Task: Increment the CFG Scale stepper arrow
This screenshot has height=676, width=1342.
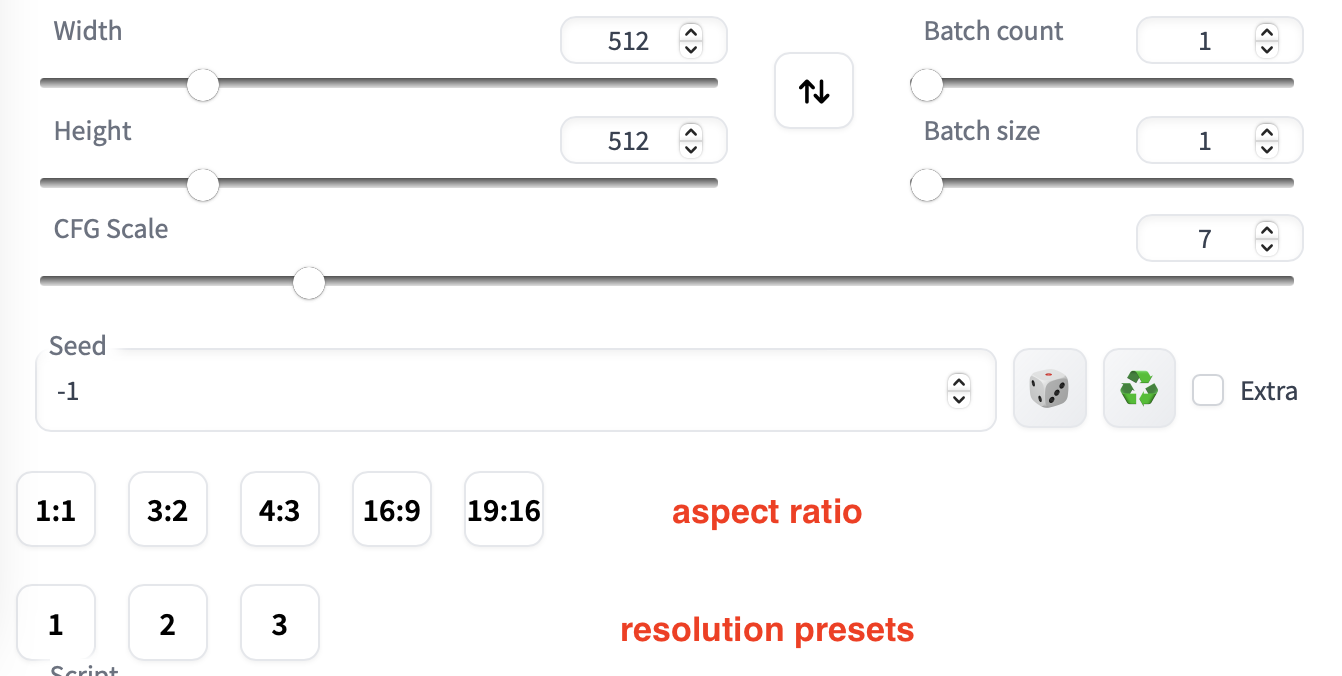Action: click(x=1267, y=231)
